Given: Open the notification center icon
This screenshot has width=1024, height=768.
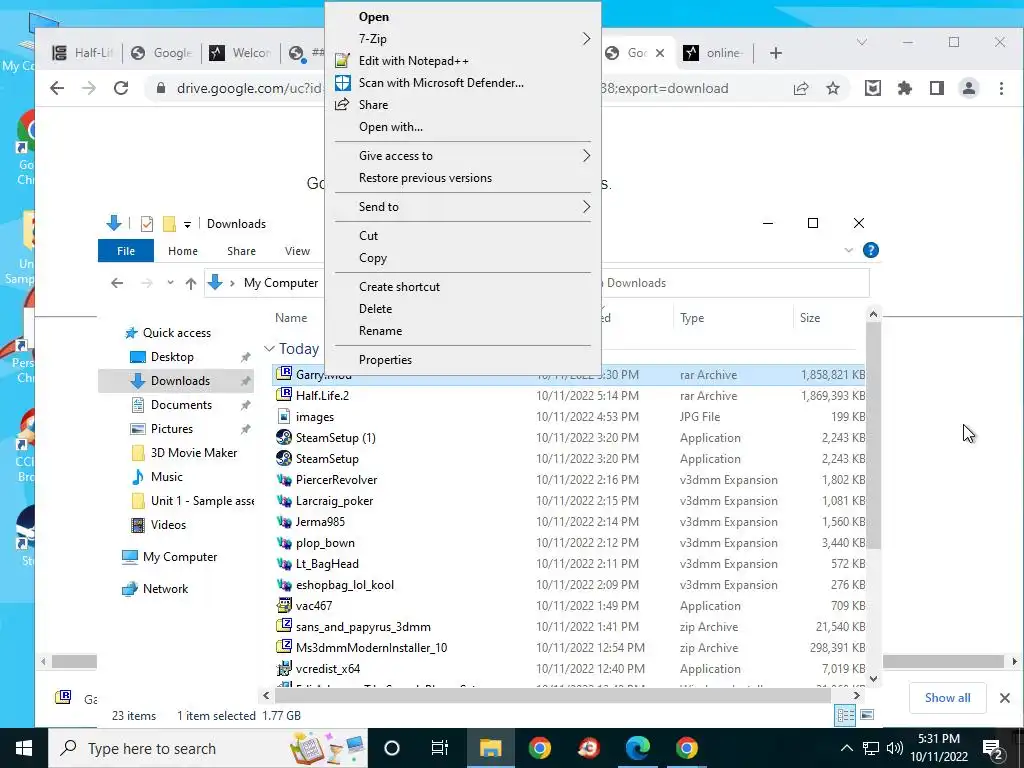Looking at the screenshot, I should [x=993, y=748].
